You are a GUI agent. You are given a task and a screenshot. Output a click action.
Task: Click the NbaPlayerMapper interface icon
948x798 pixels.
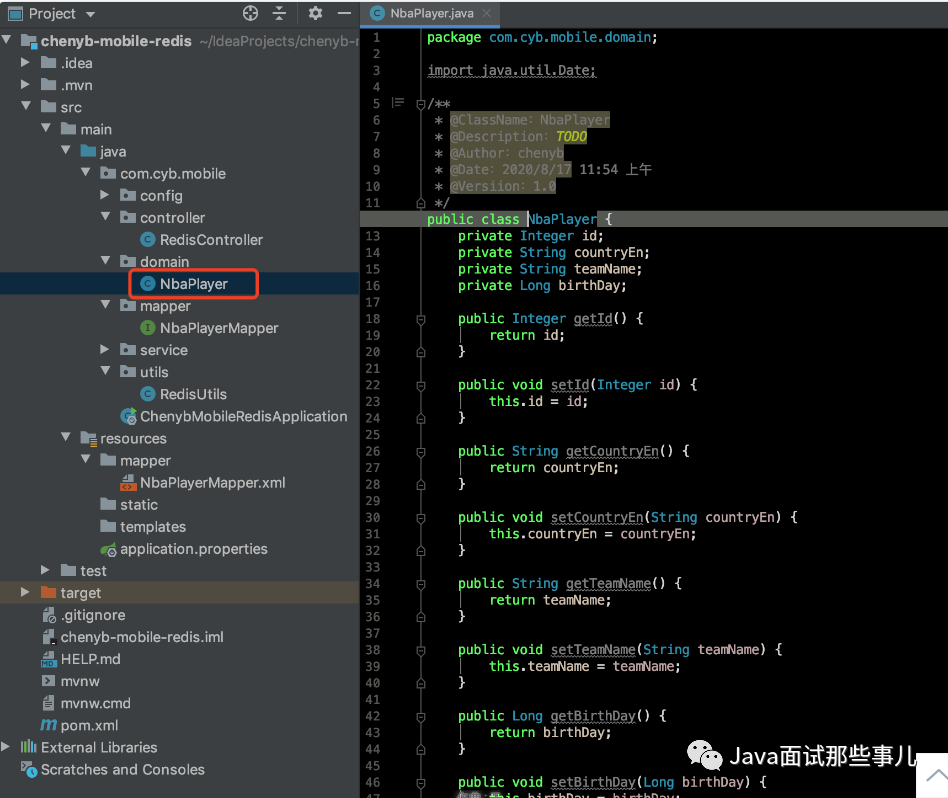click(148, 328)
